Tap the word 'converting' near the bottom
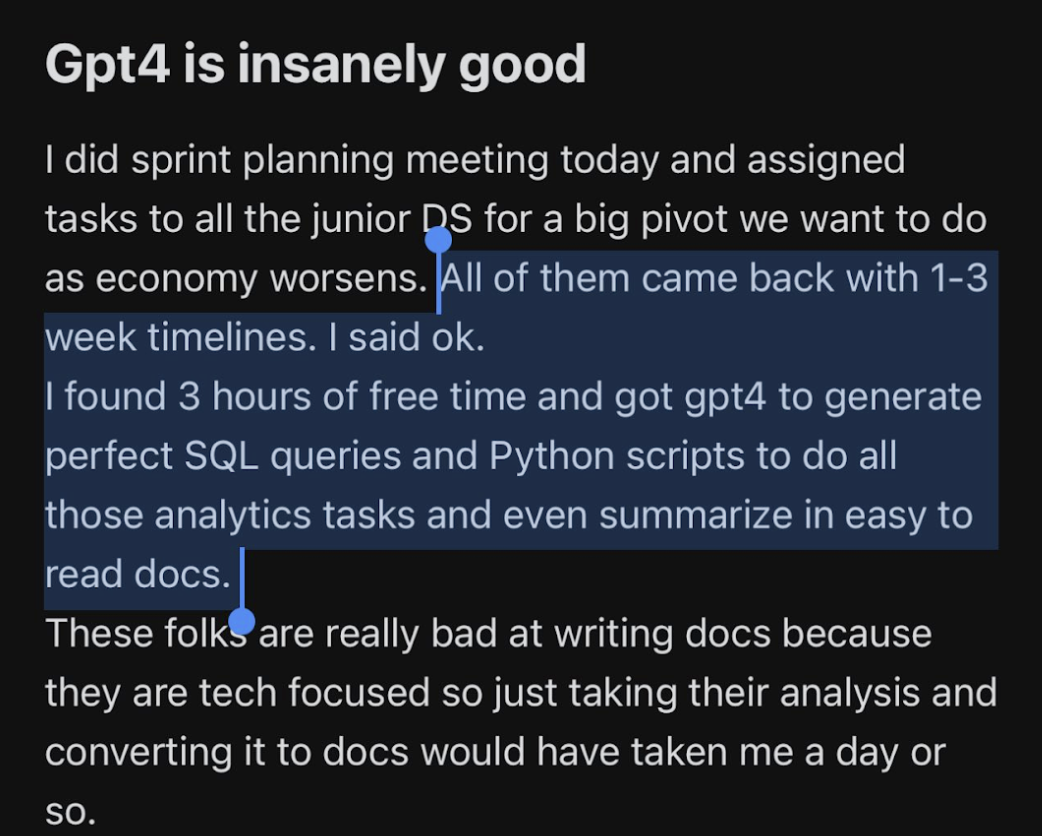1042x836 pixels. click(138, 754)
